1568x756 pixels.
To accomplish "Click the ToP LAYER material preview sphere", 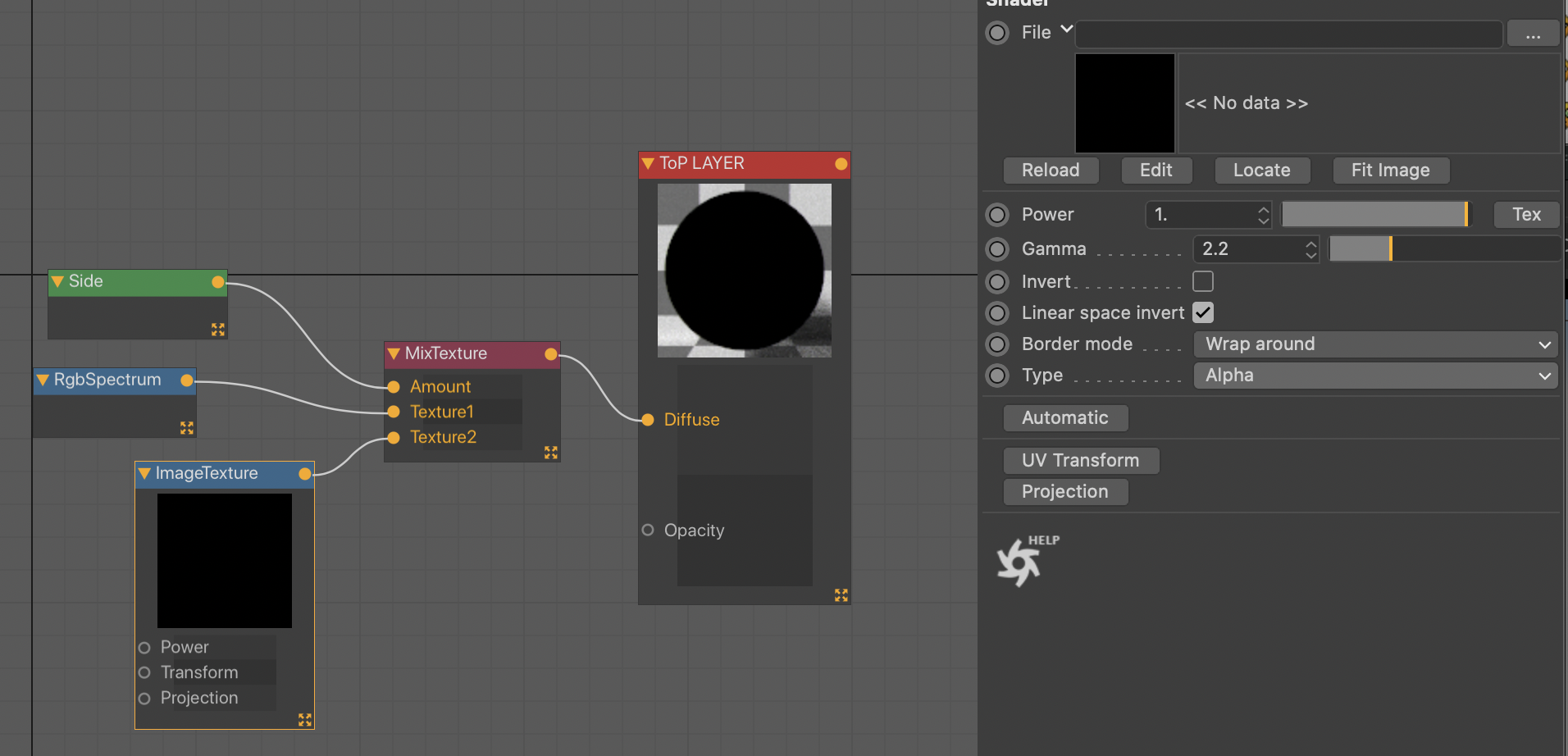I will click(745, 271).
